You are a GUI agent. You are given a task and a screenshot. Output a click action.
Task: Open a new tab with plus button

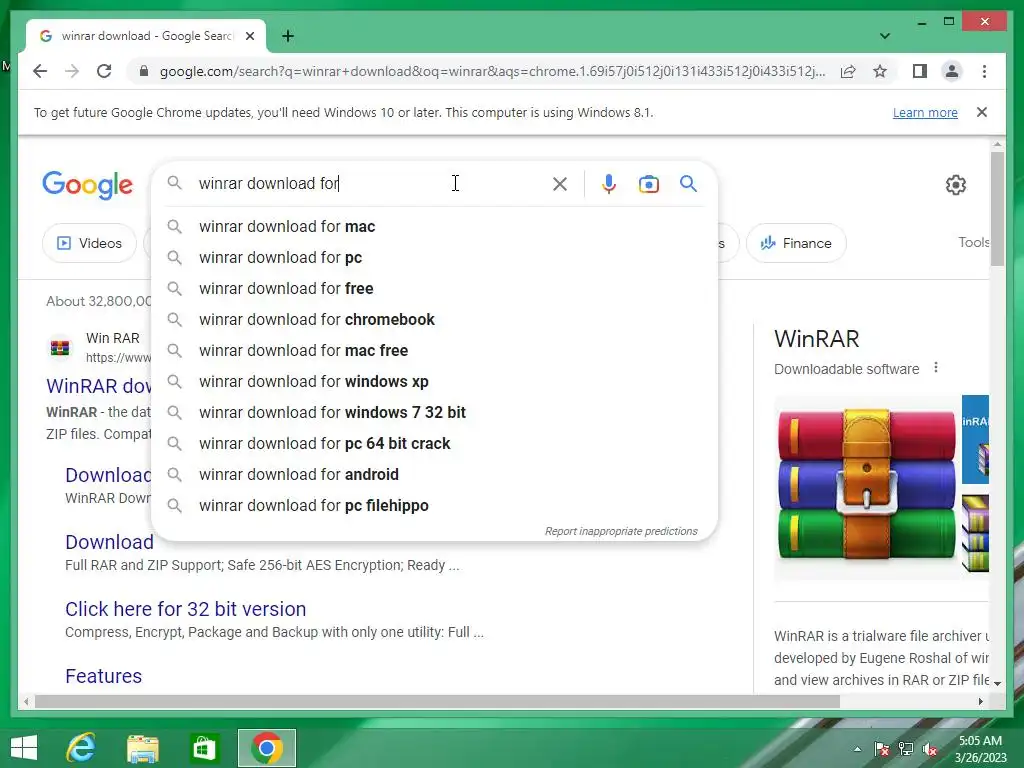[287, 36]
